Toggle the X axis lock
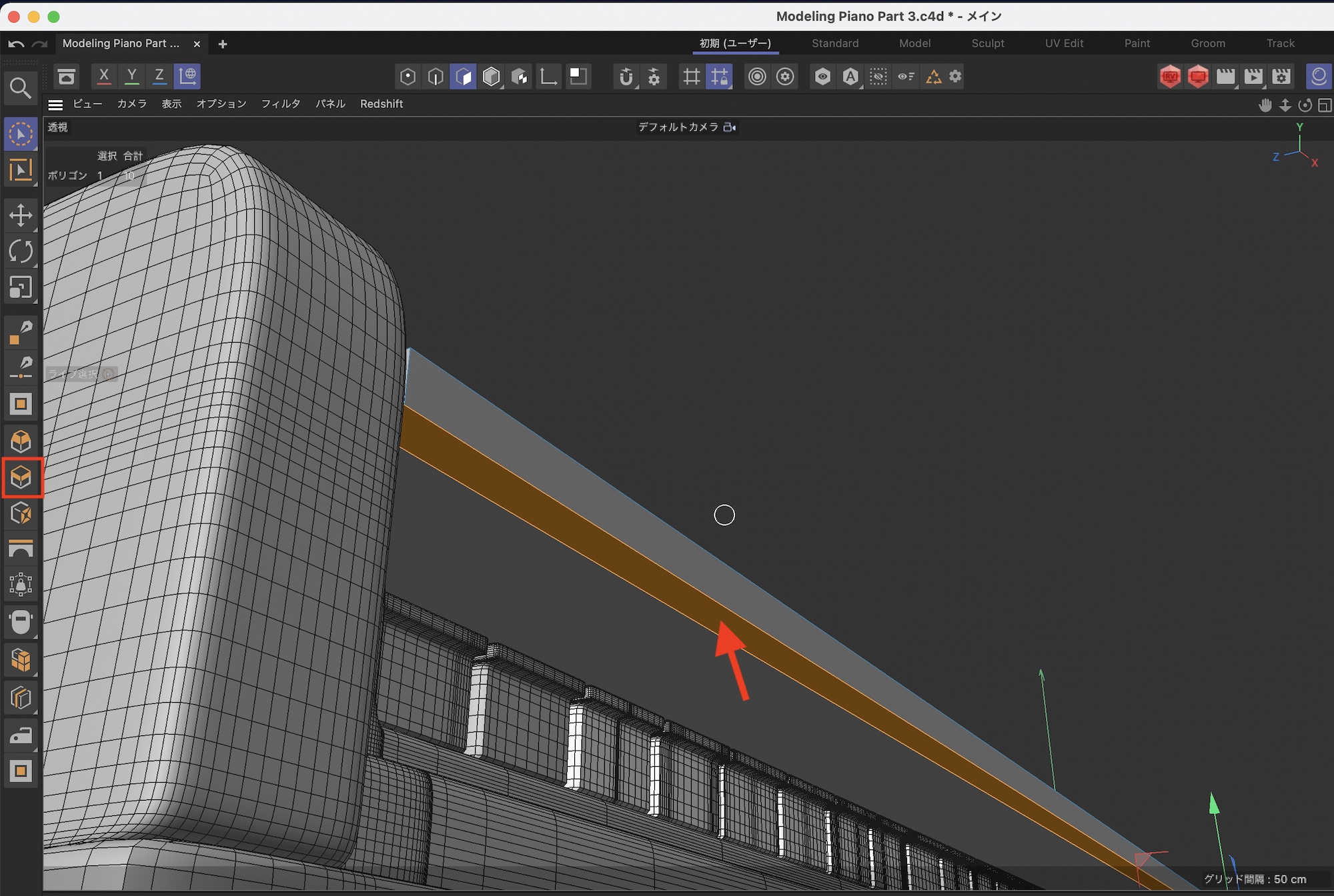Screen dimensions: 1334x896 click(104, 76)
